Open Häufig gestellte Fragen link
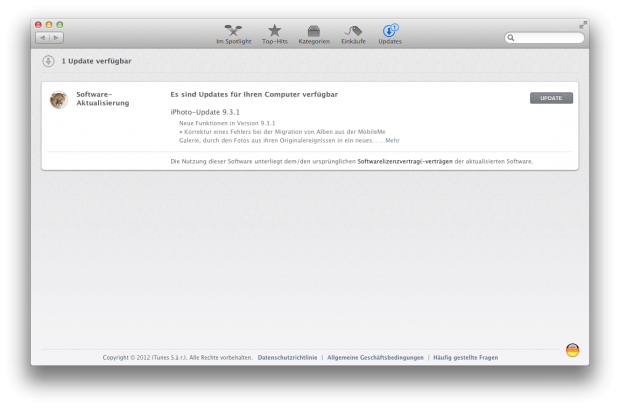The height and width of the screenshot is (408, 620). [466, 357]
